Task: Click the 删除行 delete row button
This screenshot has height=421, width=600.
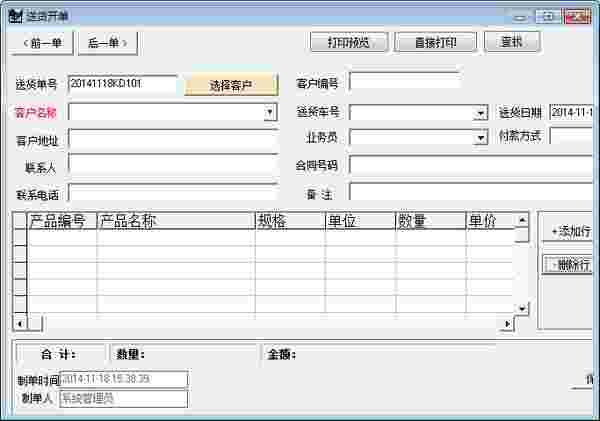Action: [x=569, y=264]
